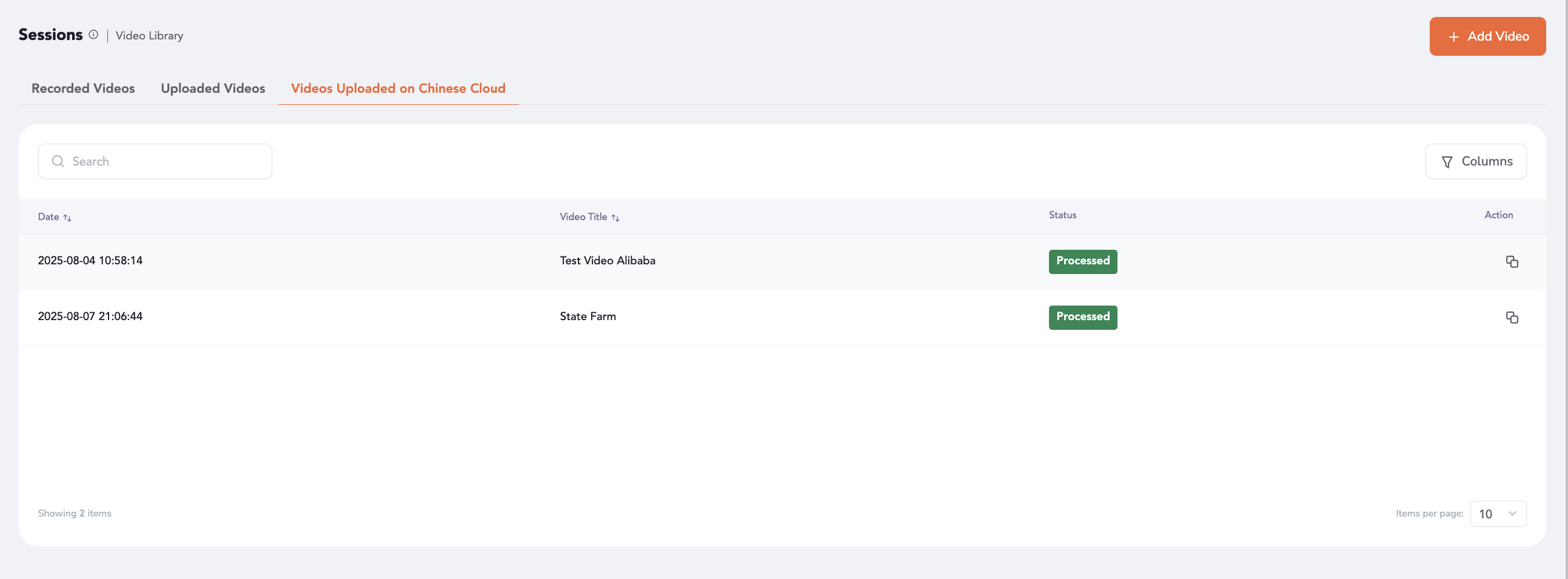
Task: Click the funnel icon on Columns button
Action: [1447, 162]
